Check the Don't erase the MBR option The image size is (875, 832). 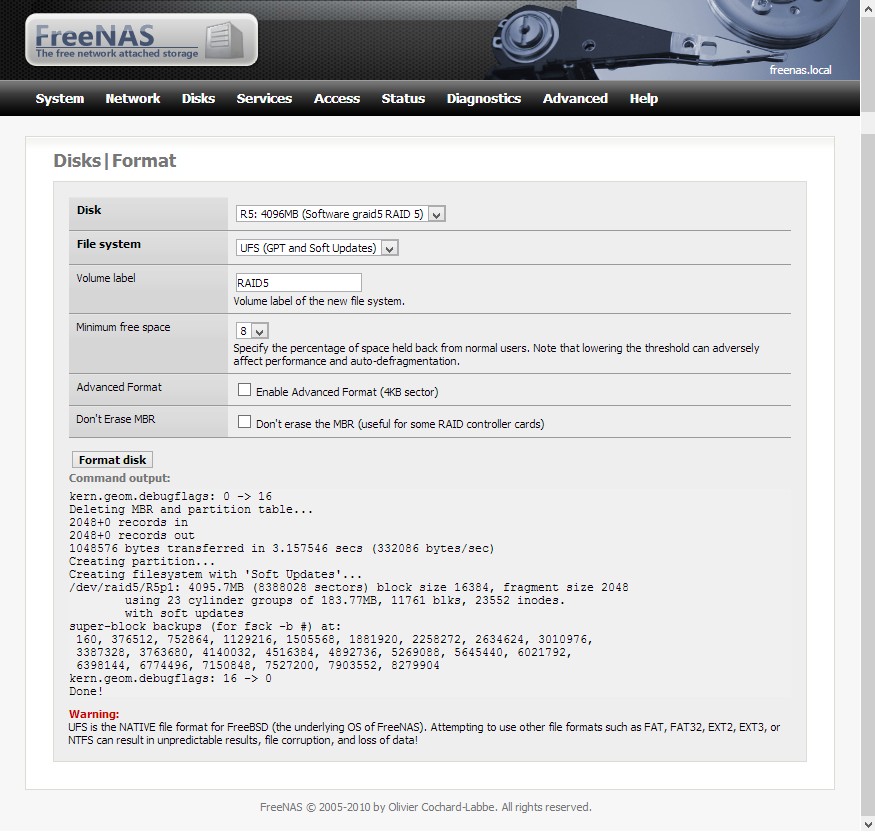pos(243,422)
